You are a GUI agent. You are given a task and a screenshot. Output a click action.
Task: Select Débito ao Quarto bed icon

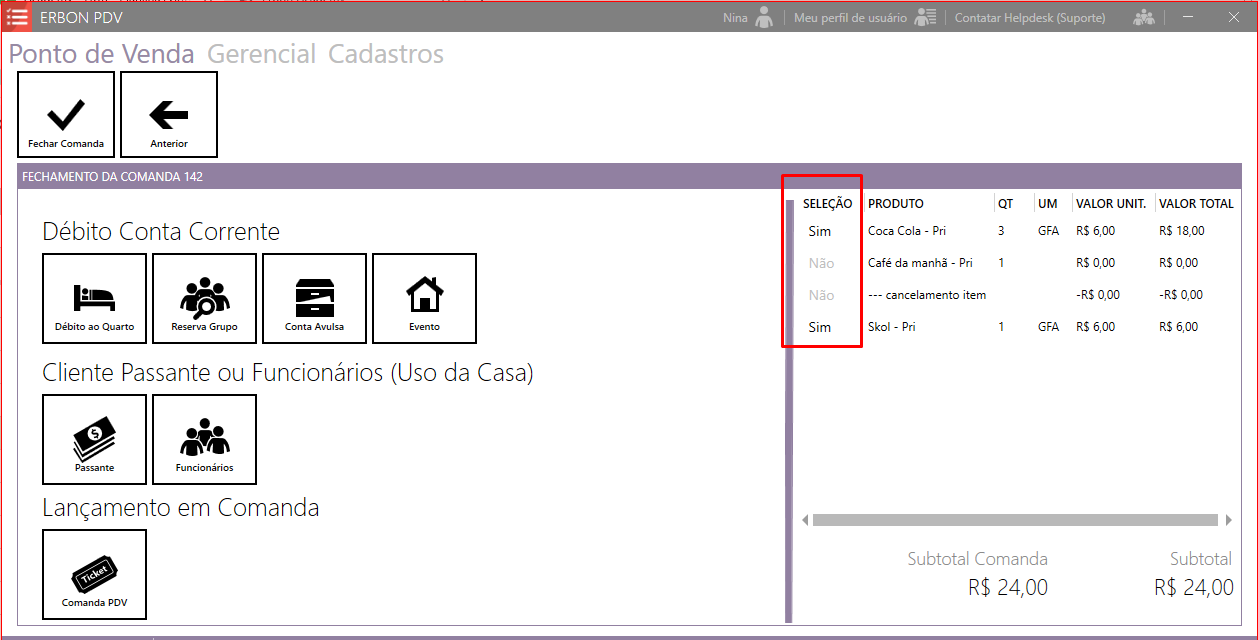[x=94, y=298]
